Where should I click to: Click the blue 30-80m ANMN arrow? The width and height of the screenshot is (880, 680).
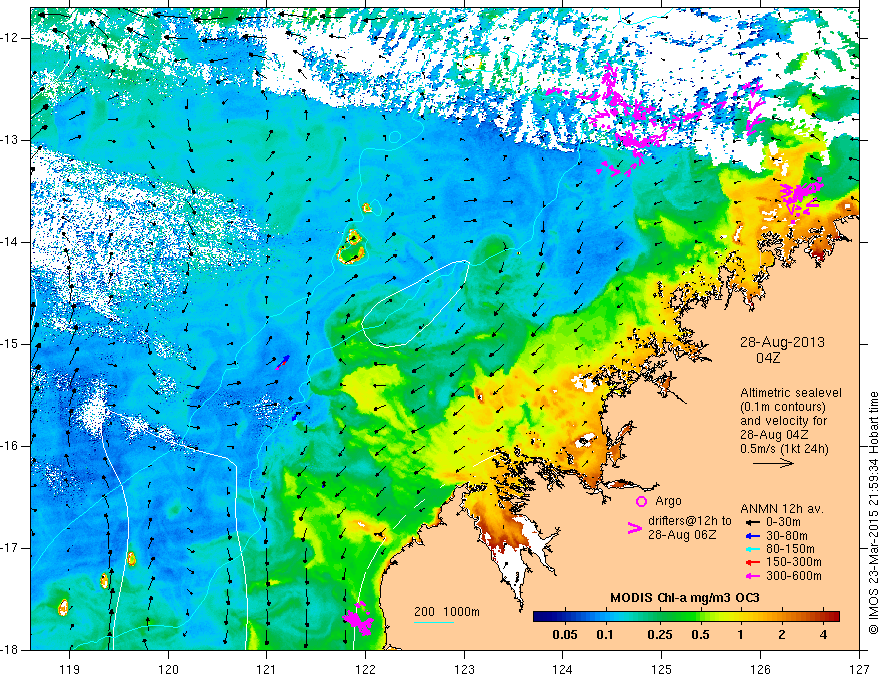pyautogui.click(x=752, y=536)
